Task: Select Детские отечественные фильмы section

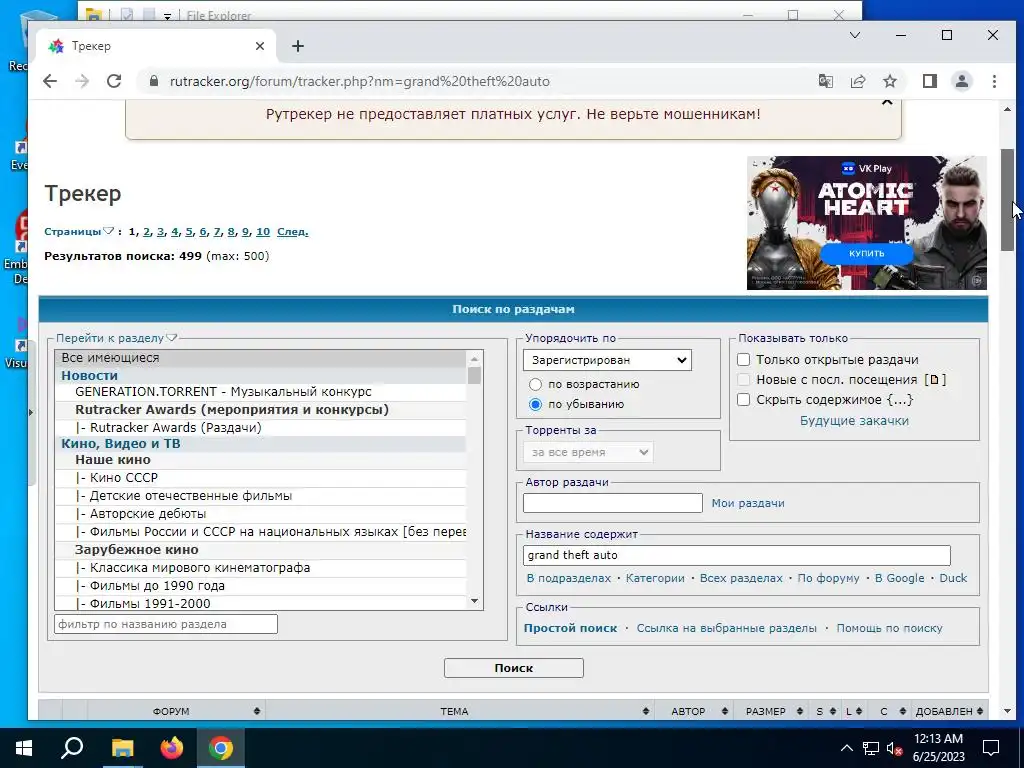Action: pyautogui.click(x=261, y=496)
